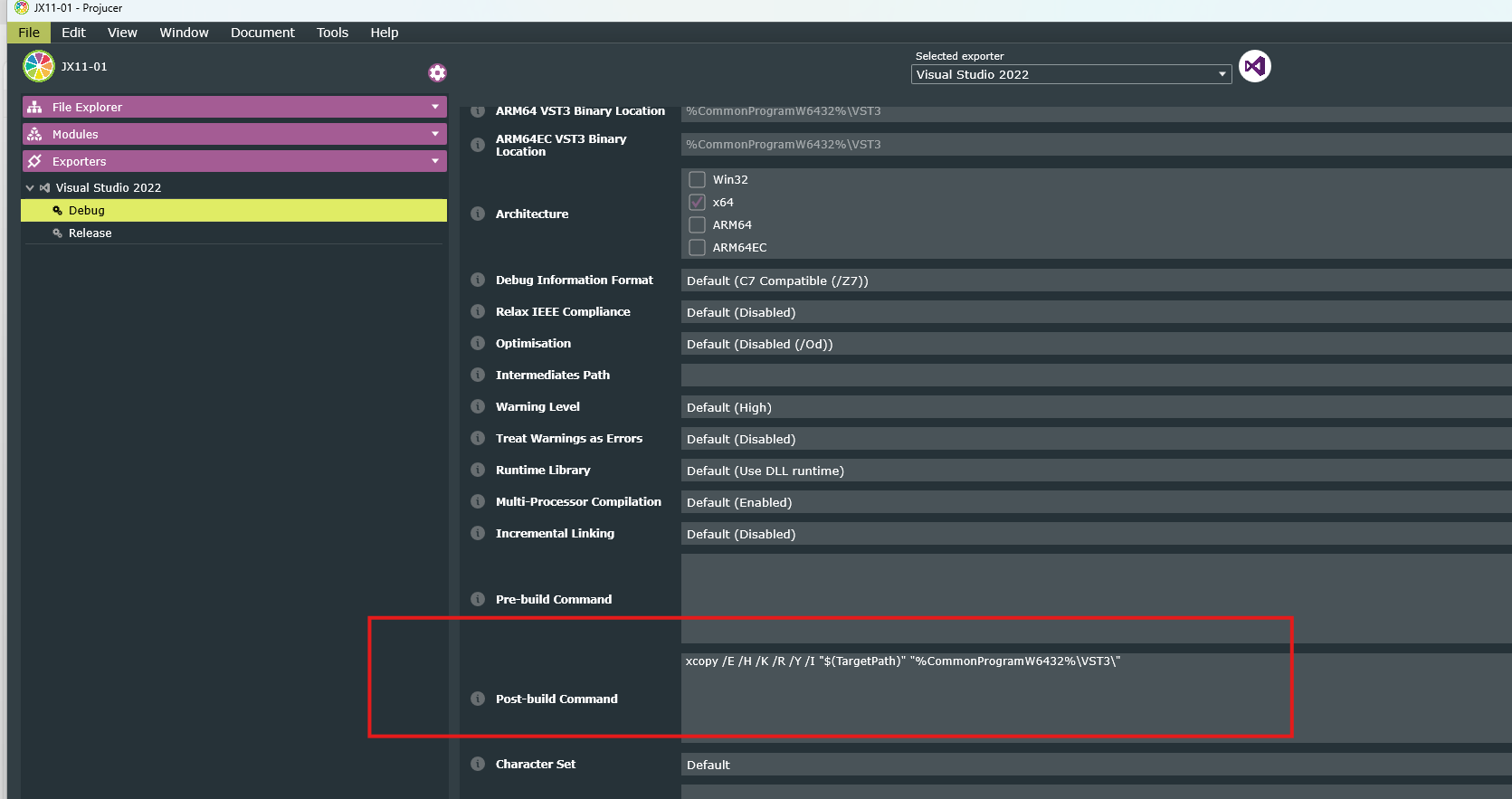Click info icon for Optimisation
The image size is (1512, 799).
pos(478,343)
